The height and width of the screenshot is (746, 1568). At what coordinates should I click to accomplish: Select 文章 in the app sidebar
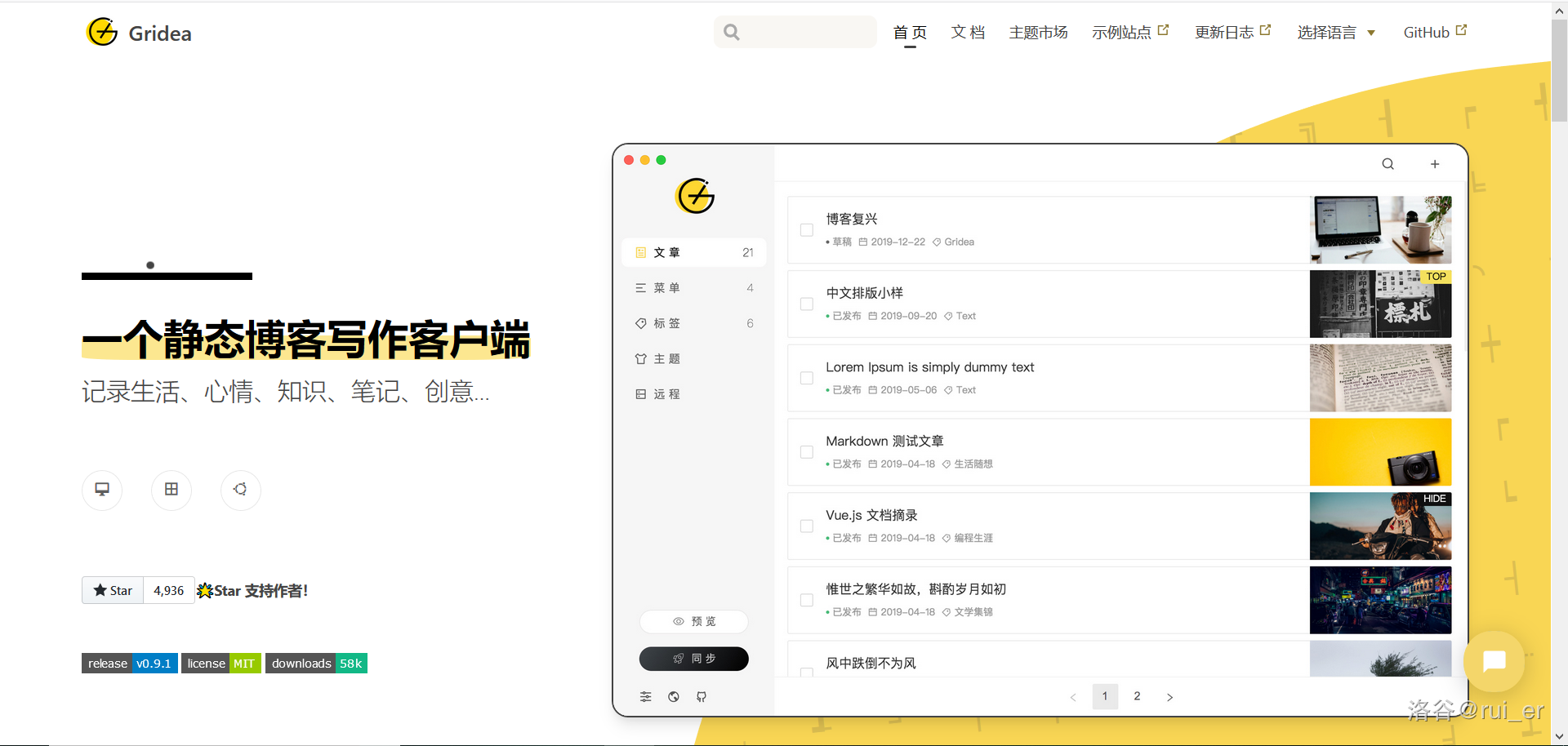(694, 253)
